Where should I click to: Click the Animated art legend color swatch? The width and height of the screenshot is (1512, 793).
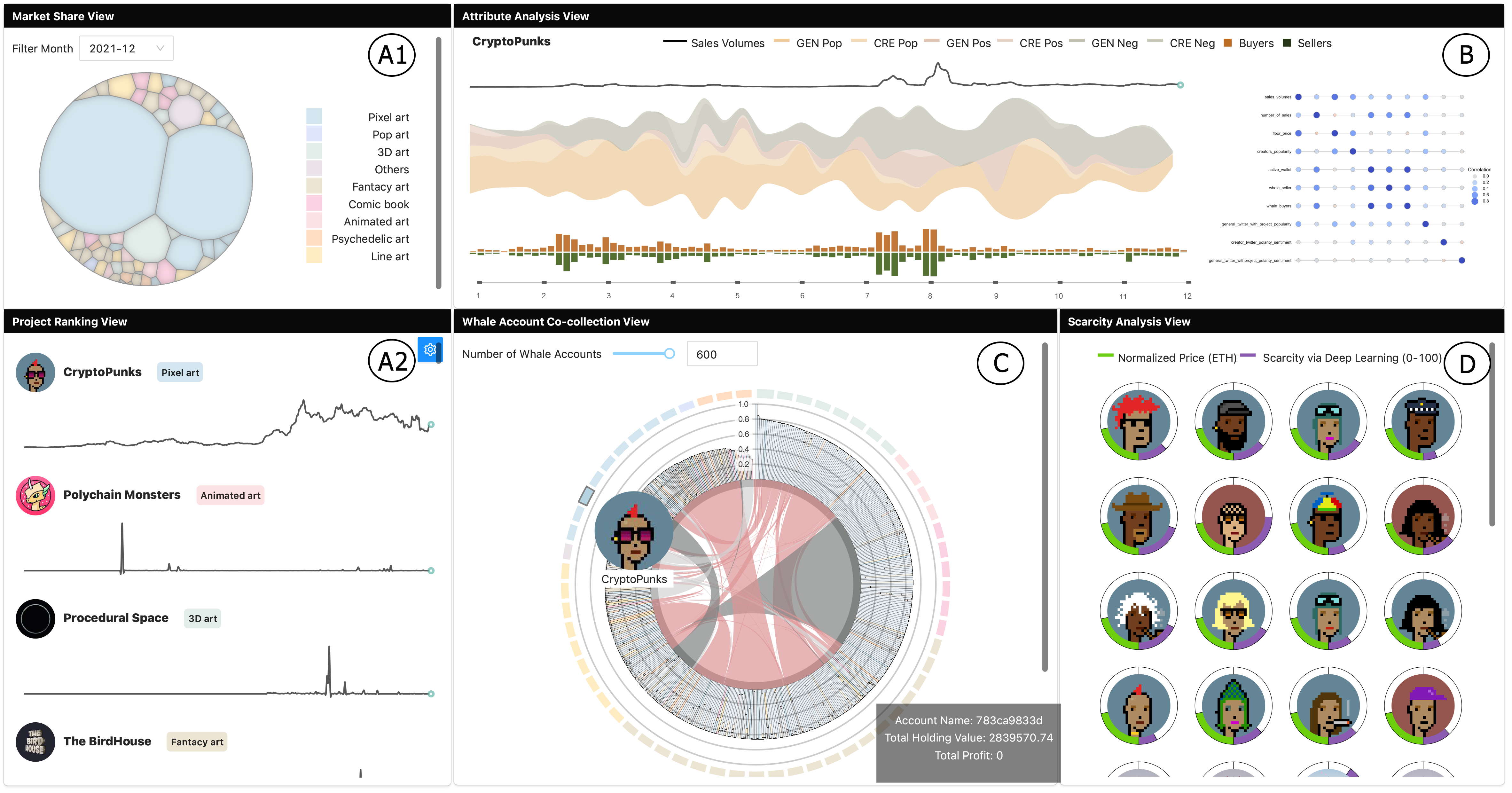coord(314,221)
